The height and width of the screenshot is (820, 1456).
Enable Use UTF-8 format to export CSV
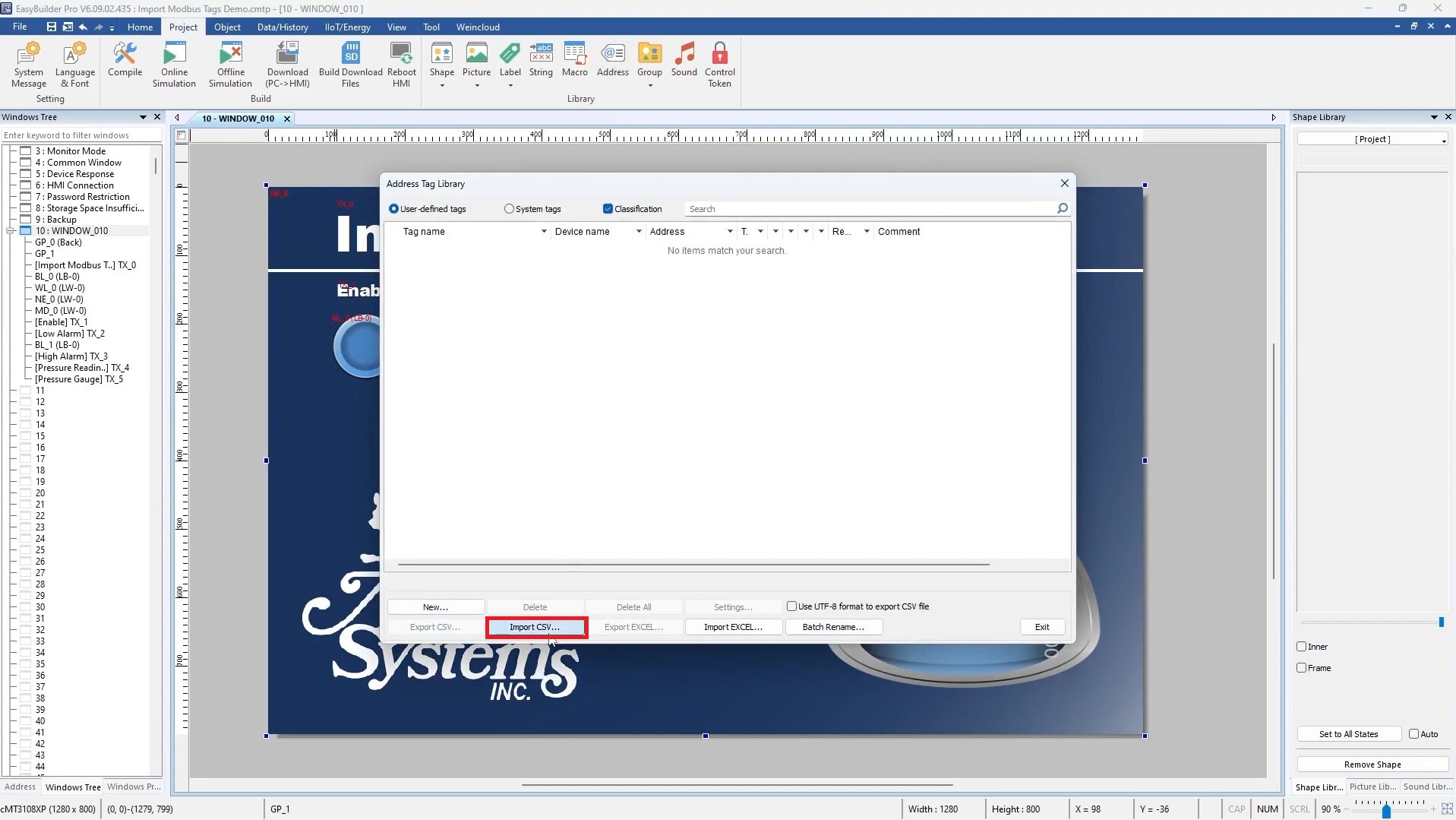pyautogui.click(x=792, y=606)
